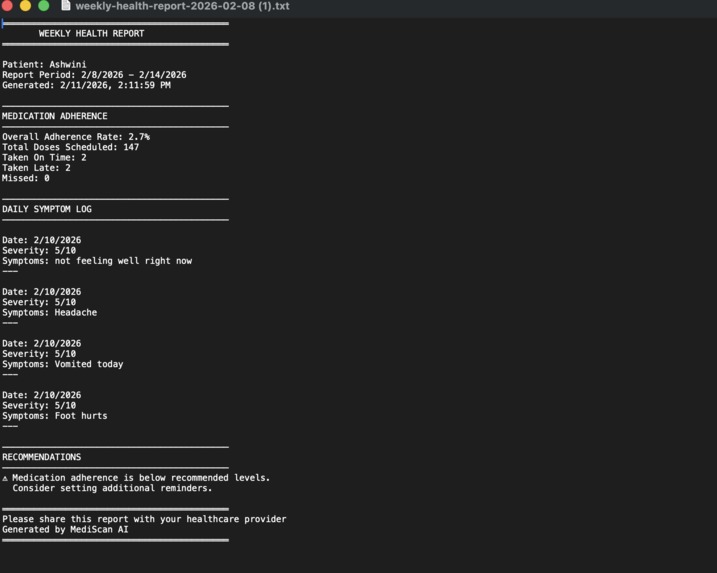Click the warning triangle before Medication adherence
This screenshot has width=717, height=573.
tap(5, 478)
